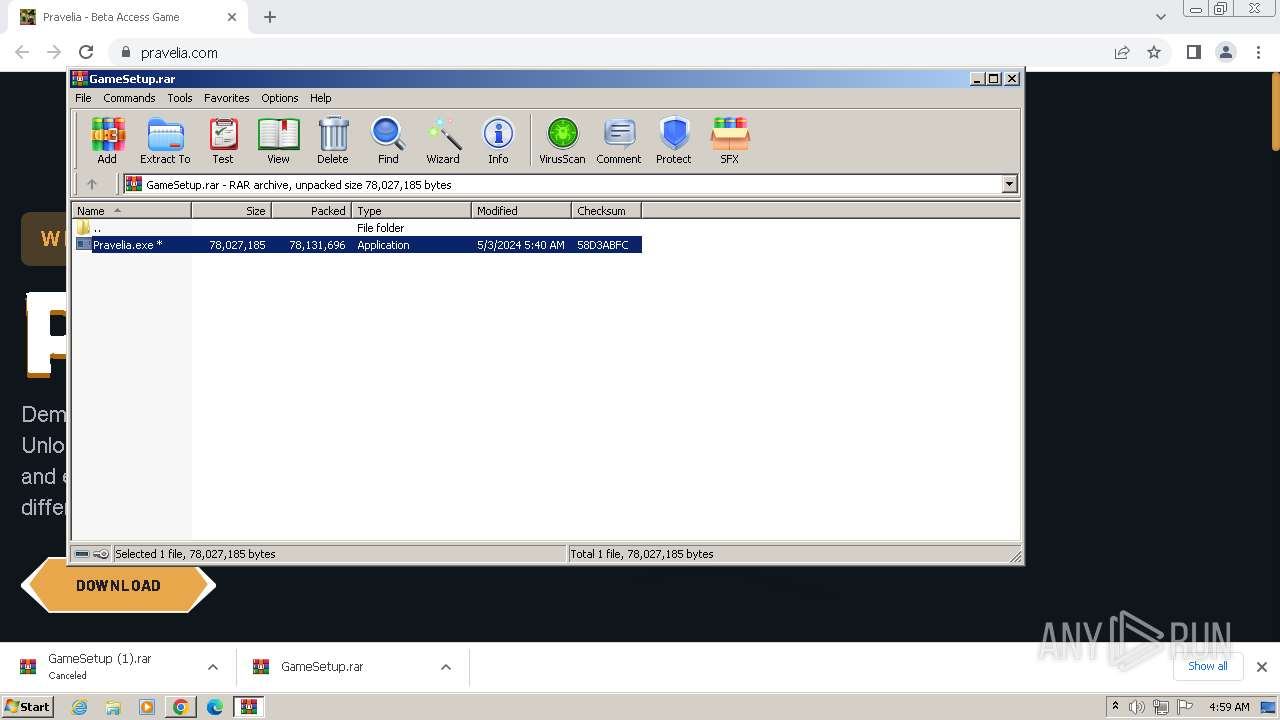The height and width of the screenshot is (720, 1280).
Task: Open the Tools menu
Action: pyautogui.click(x=180, y=98)
